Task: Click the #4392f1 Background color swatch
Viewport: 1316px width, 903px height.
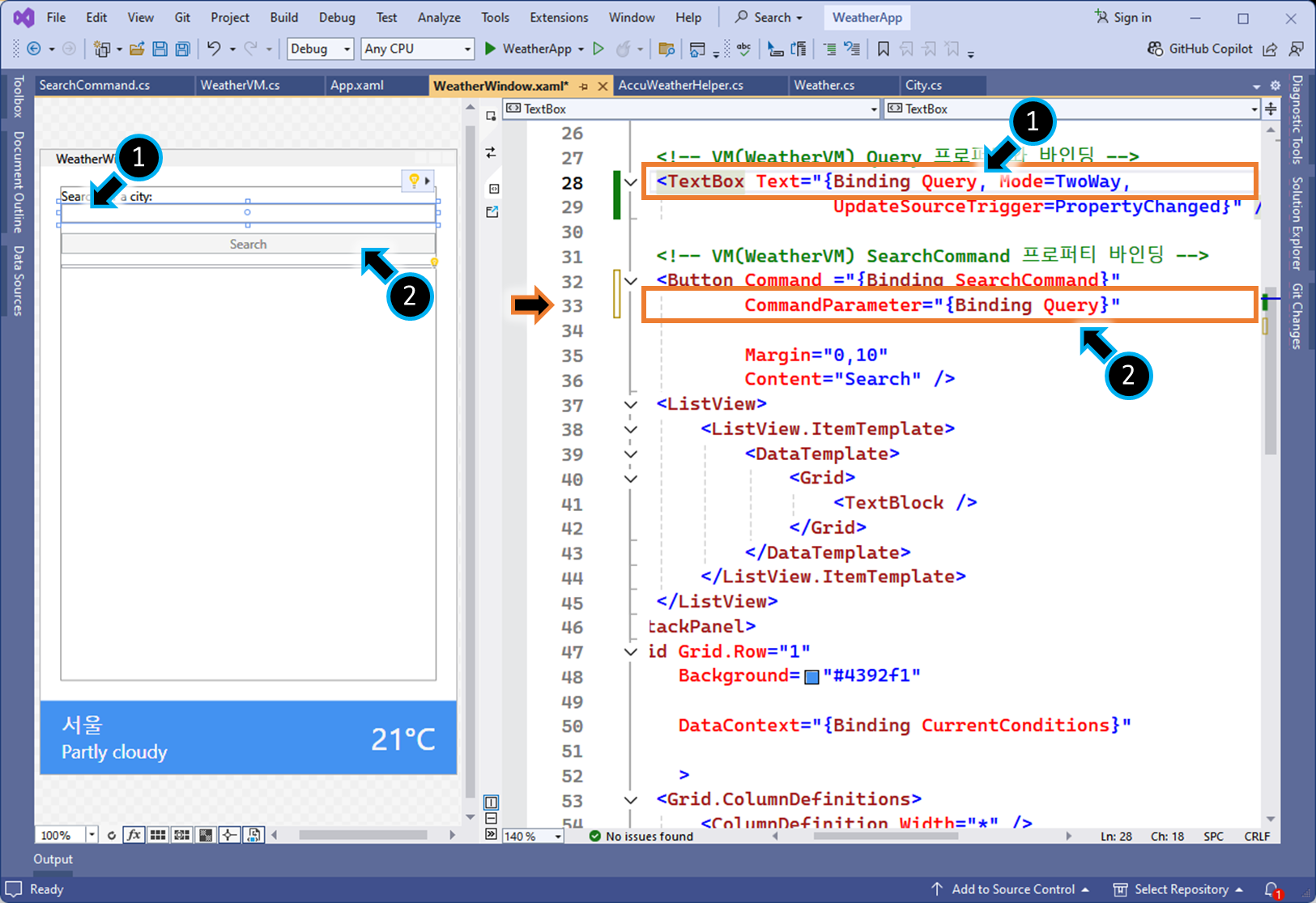Action: coord(811,677)
